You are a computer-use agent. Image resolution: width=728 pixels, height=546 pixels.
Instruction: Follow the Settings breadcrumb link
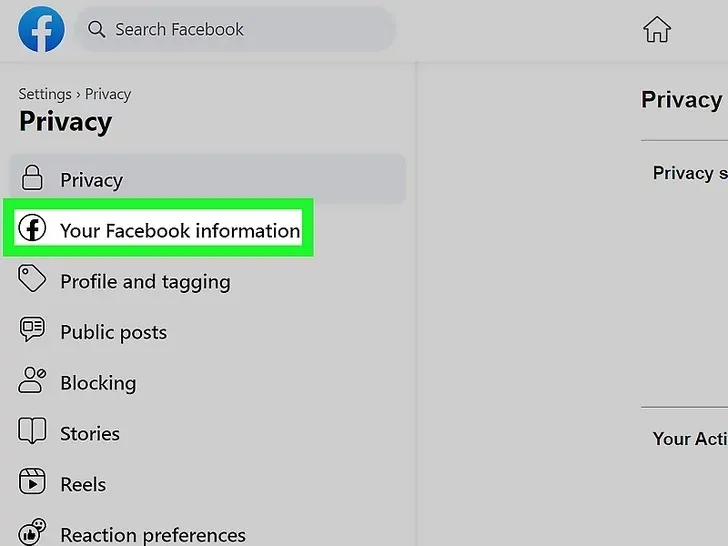point(45,94)
